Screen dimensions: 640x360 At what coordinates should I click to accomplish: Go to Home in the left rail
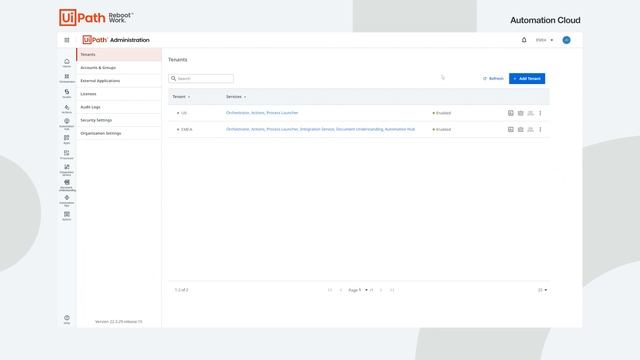click(67, 63)
